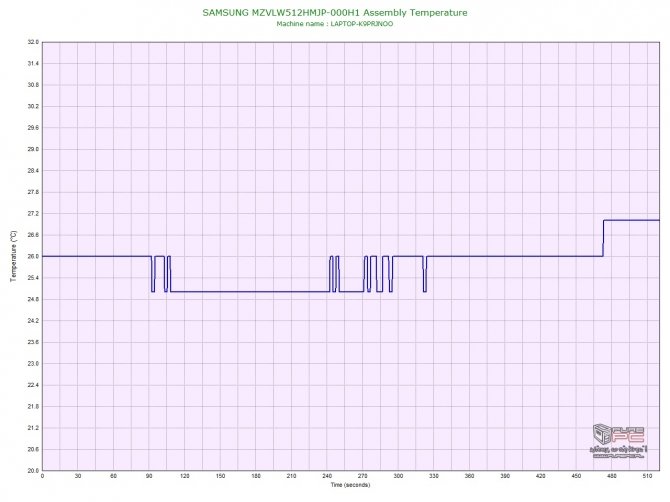670x502 pixels.
Task: Select the 29.6 label on temperature axis
Action: click(x=33, y=128)
